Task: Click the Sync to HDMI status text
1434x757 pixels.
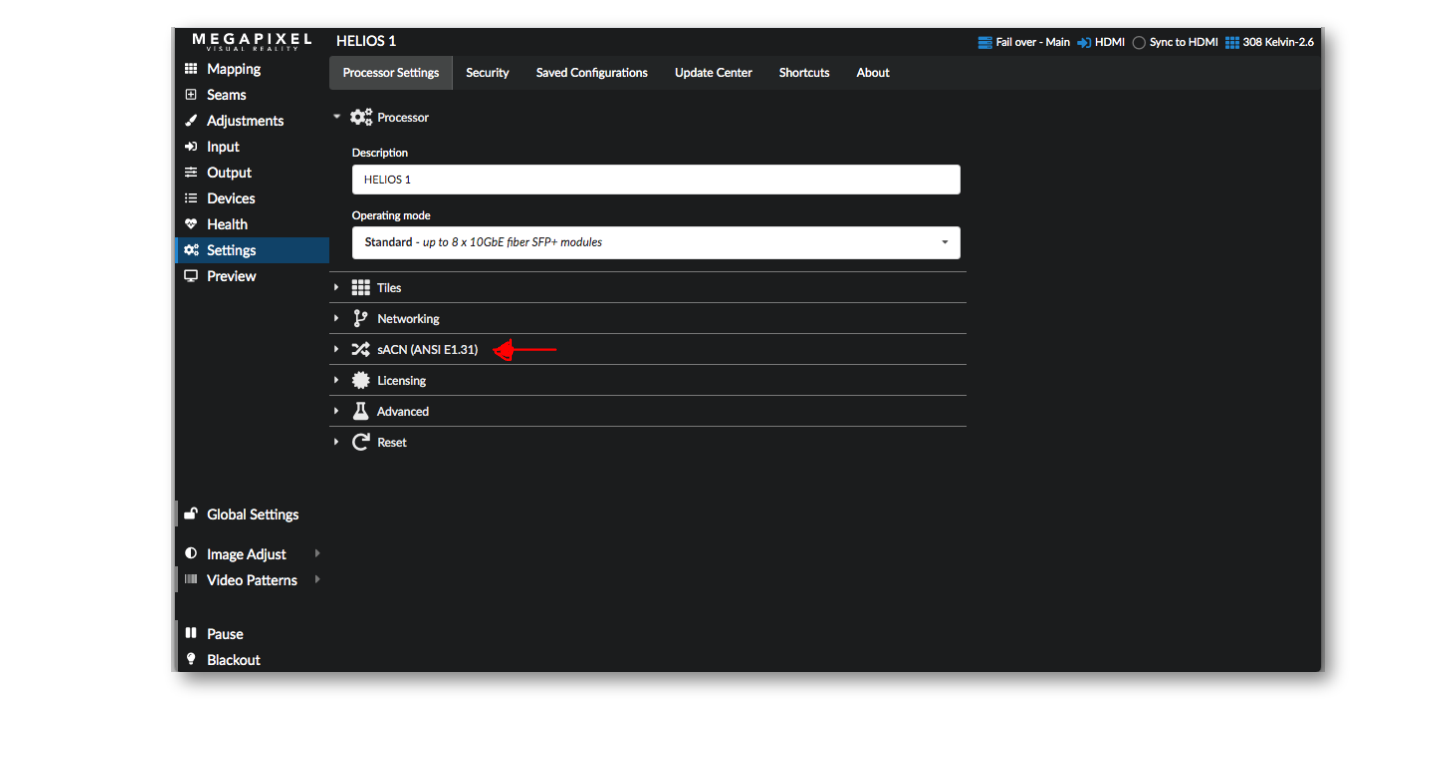Action: [x=1184, y=43]
